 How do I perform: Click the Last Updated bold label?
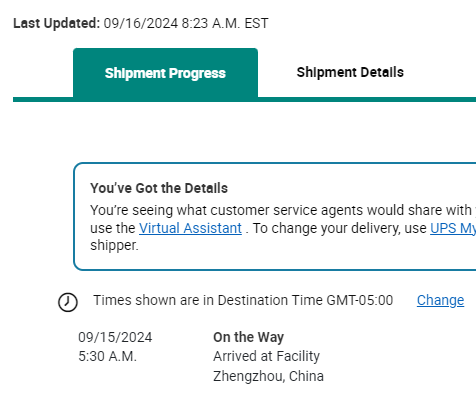click(x=57, y=23)
